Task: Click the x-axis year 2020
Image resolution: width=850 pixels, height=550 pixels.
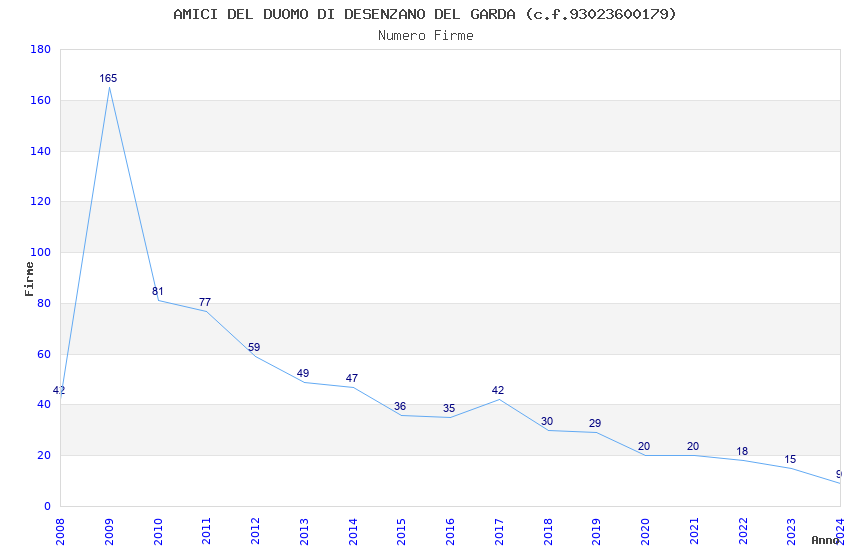Action: (645, 531)
